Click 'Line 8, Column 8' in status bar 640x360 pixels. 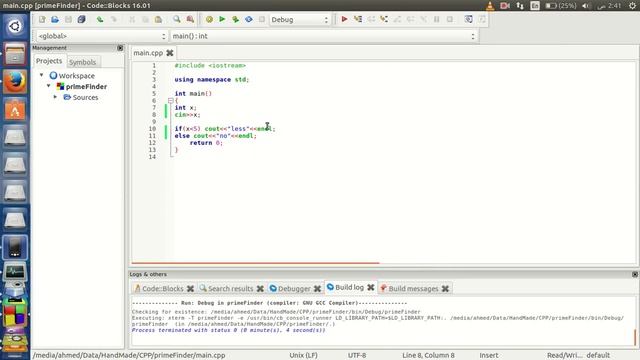[x=428, y=355]
